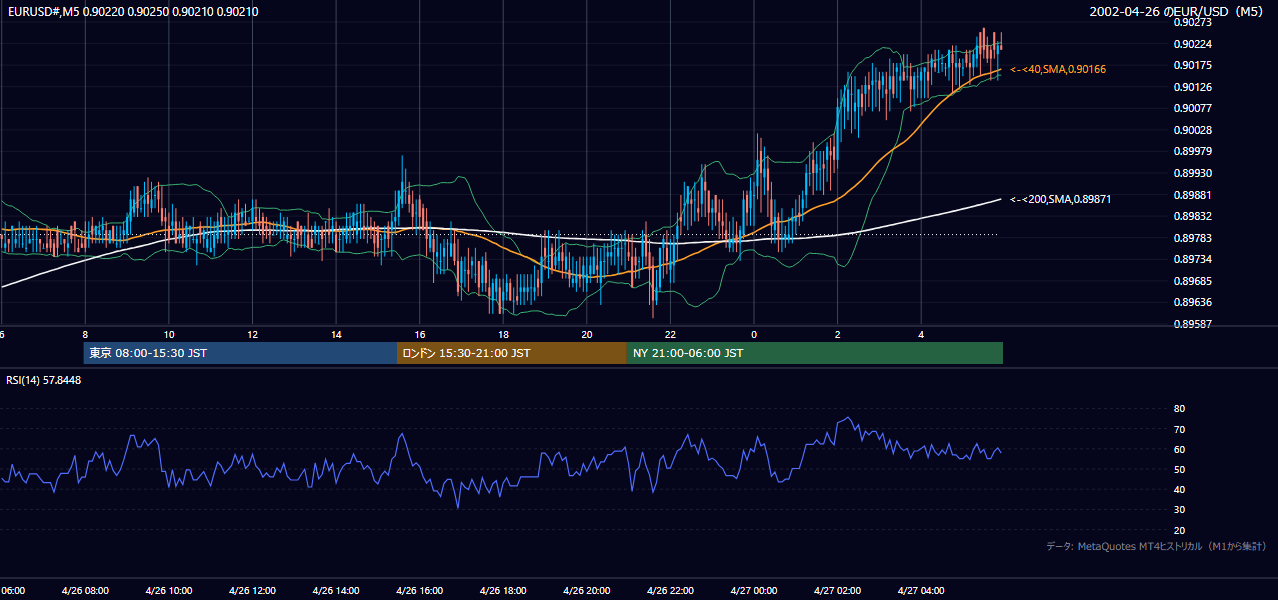Click the RSI(14) 57.8448 indicator label
The height and width of the screenshot is (600, 1278).
pyautogui.click(x=44, y=380)
